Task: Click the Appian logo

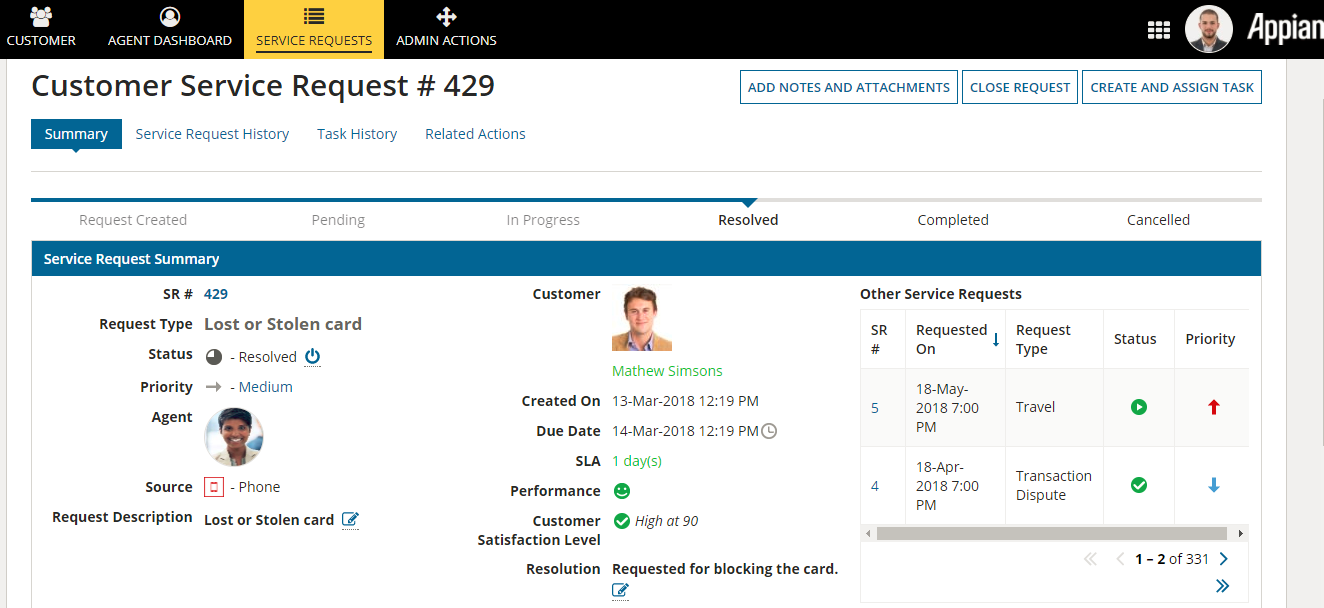Action: point(1284,29)
